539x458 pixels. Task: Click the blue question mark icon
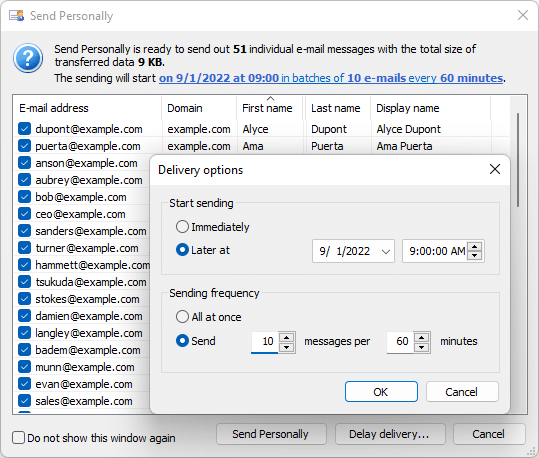tap(28, 58)
